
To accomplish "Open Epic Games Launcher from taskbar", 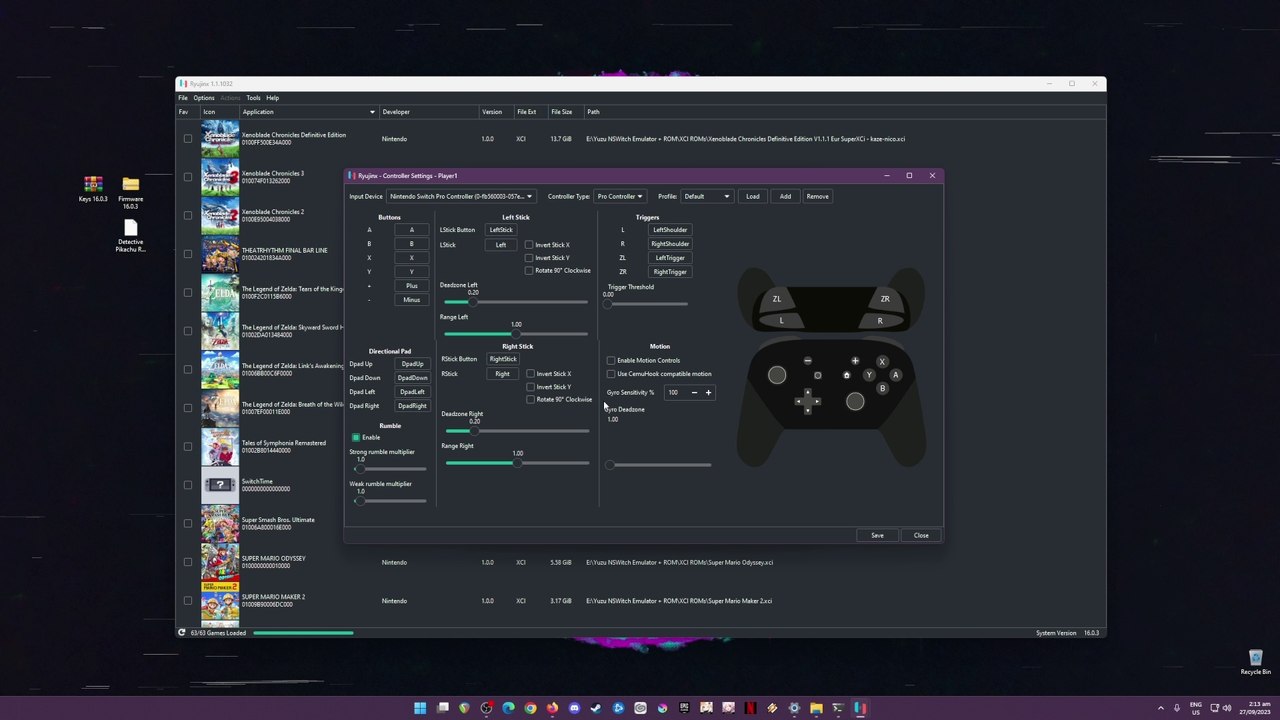I will click(x=684, y=708).
